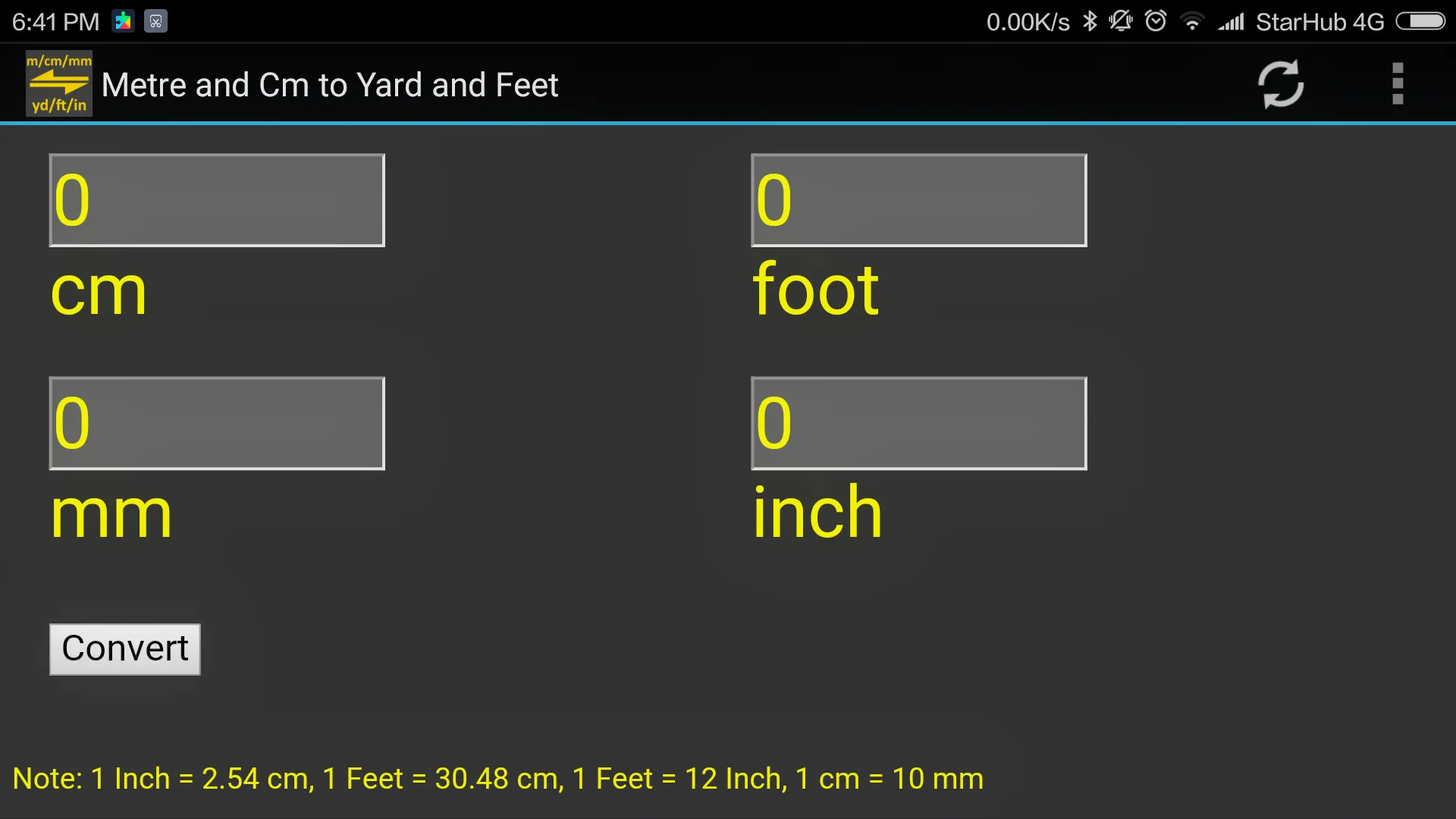The height and width of the screenshot is (819, 1456).
Task: Tap the m/cm/mm to yd/ft/in app icon
Action: pyautogui.click(x=58, y=83)
